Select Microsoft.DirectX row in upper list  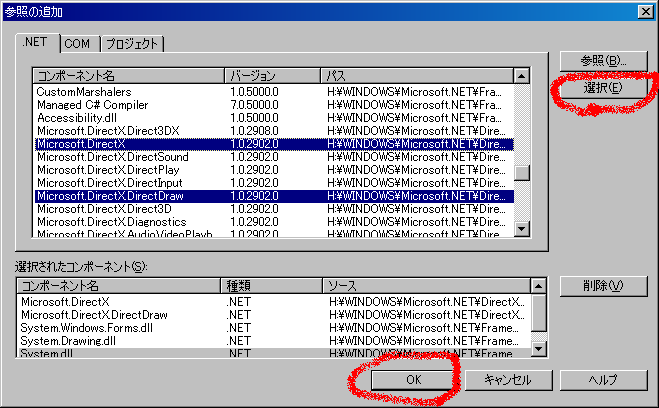tap(274, 144)
